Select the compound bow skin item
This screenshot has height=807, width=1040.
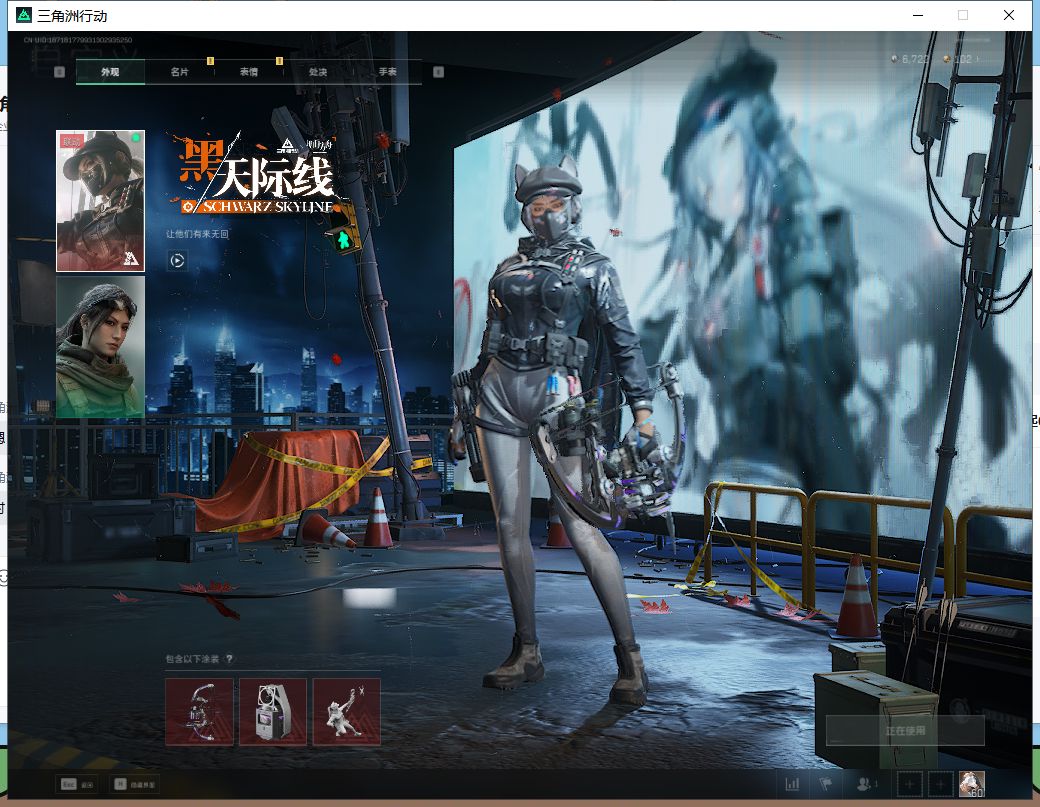[199, 712]
